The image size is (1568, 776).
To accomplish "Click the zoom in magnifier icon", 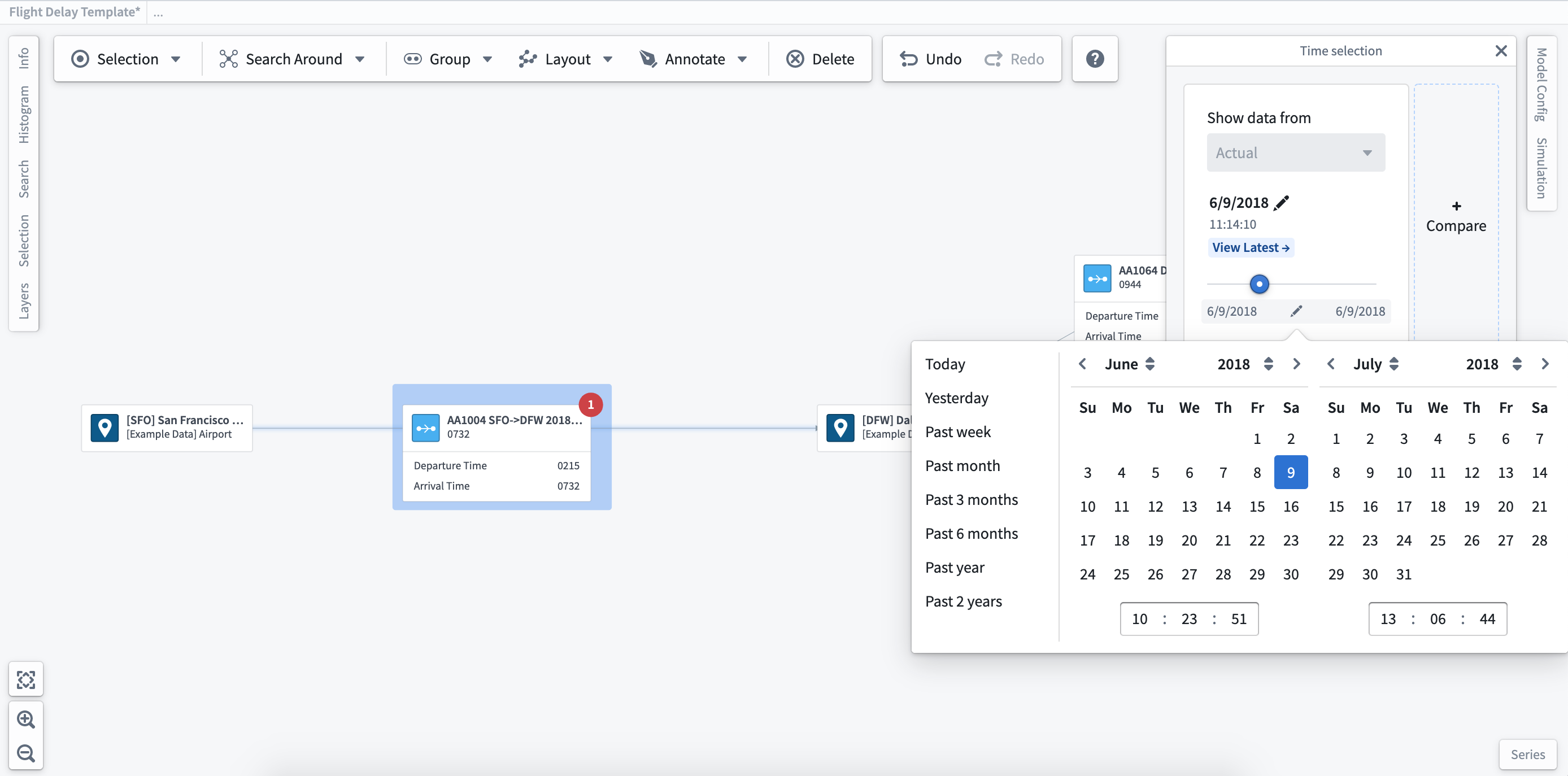I will 26,720.
